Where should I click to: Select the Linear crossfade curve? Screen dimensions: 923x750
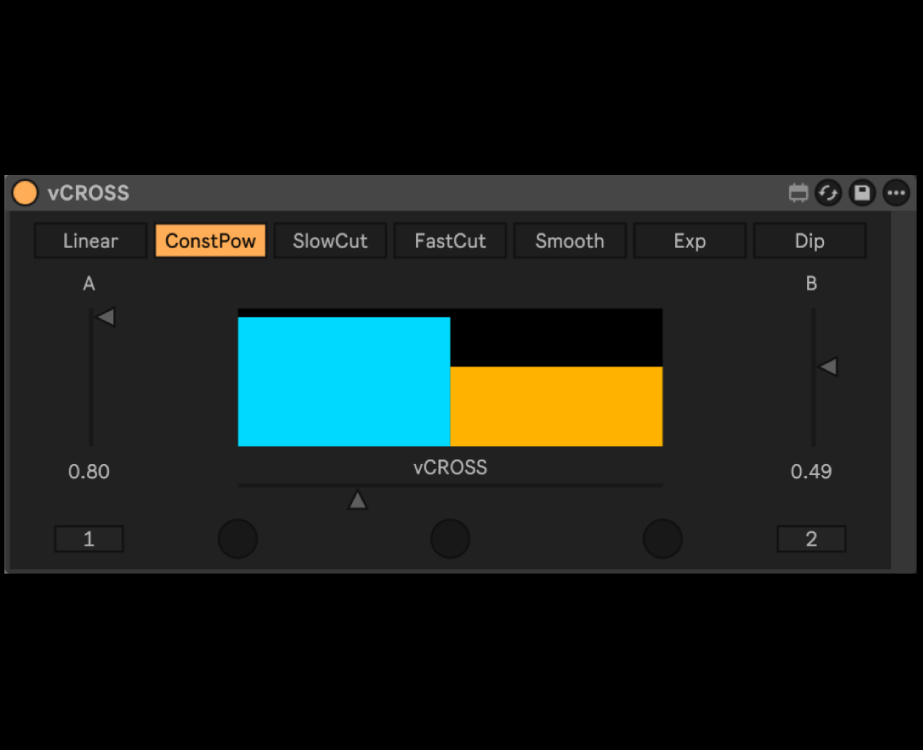90,241
